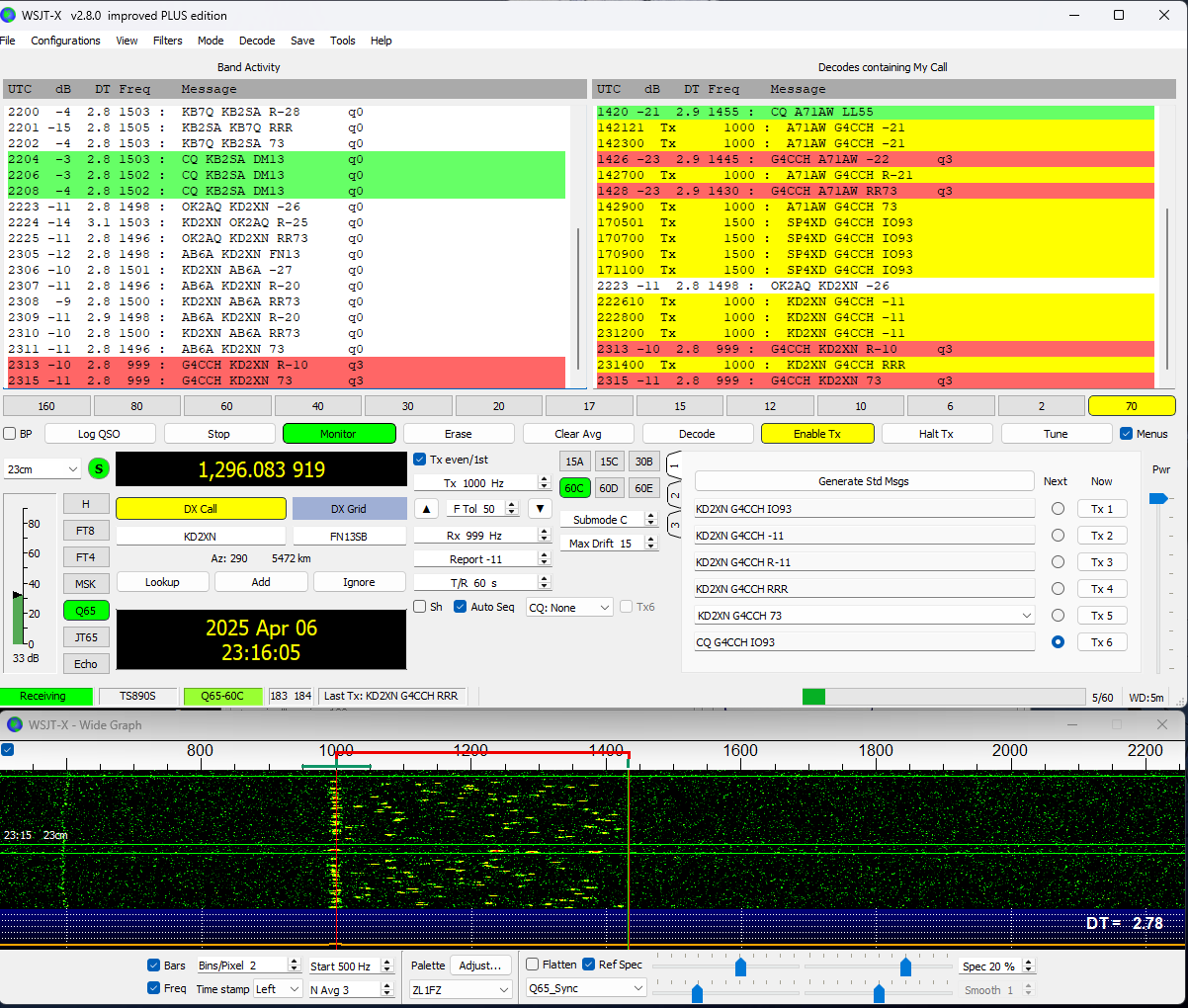Choose Q65 submode 30B

point(643,462)
